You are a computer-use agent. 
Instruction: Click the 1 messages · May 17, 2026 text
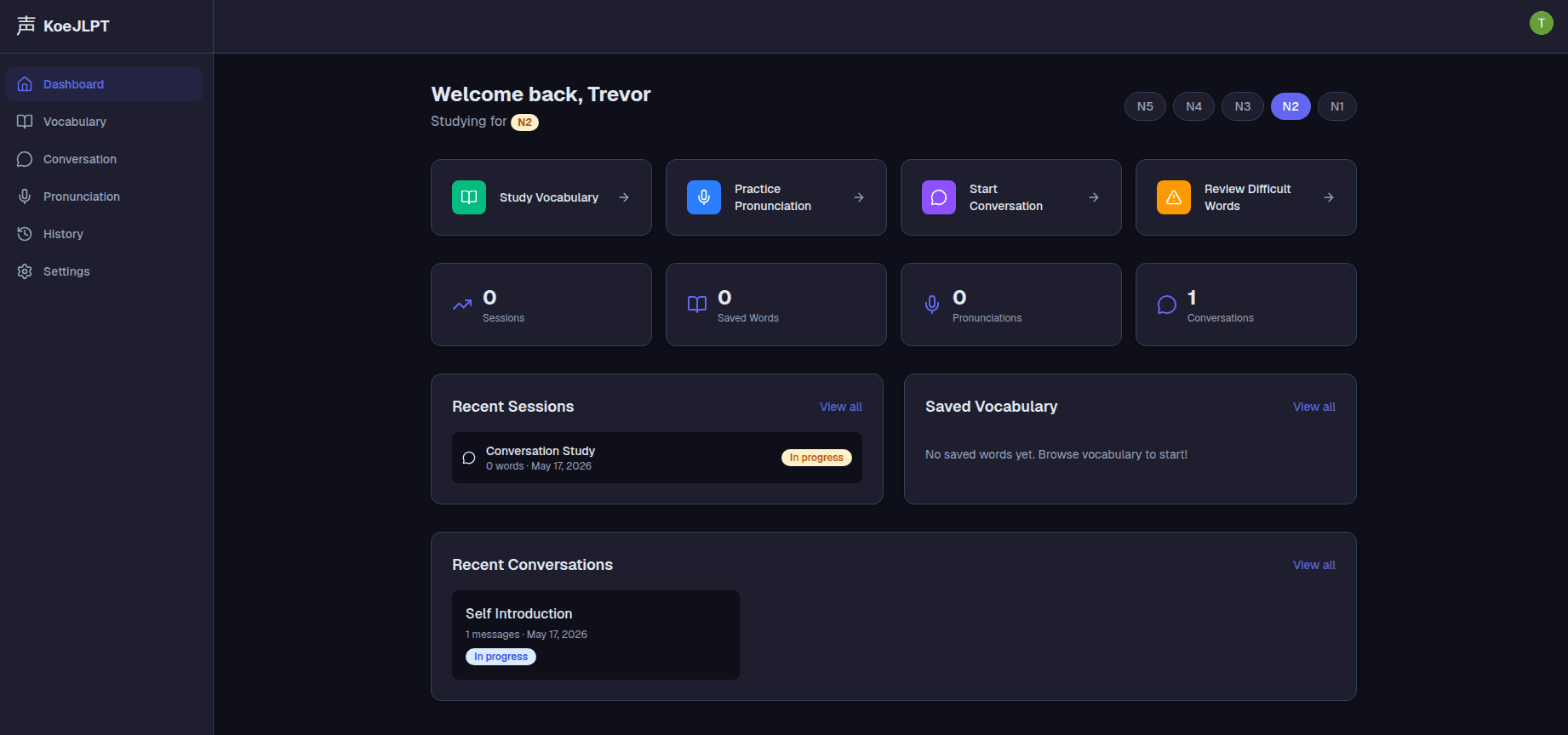point(526,635)
